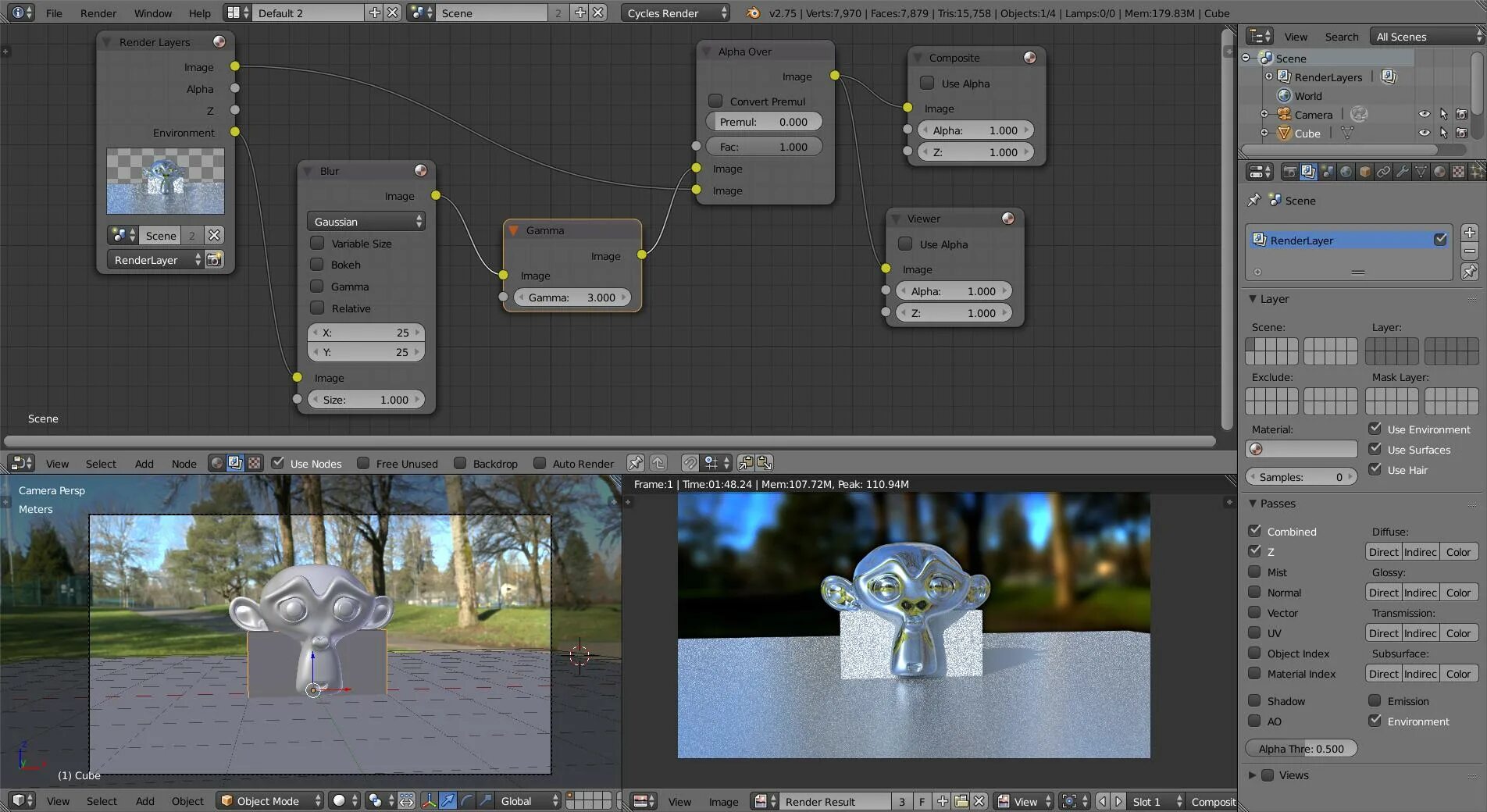
Task: Open the Render menu
Action: pos(98,13)
